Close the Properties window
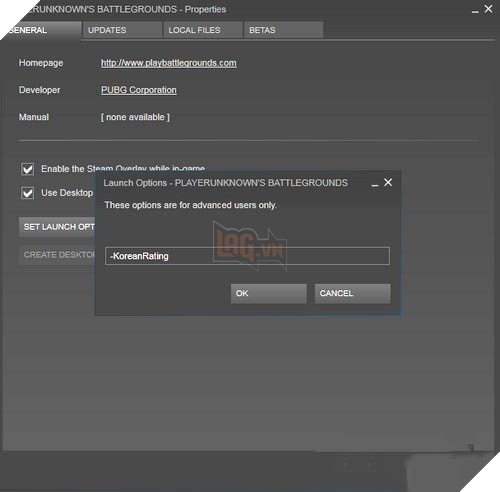 488,9
